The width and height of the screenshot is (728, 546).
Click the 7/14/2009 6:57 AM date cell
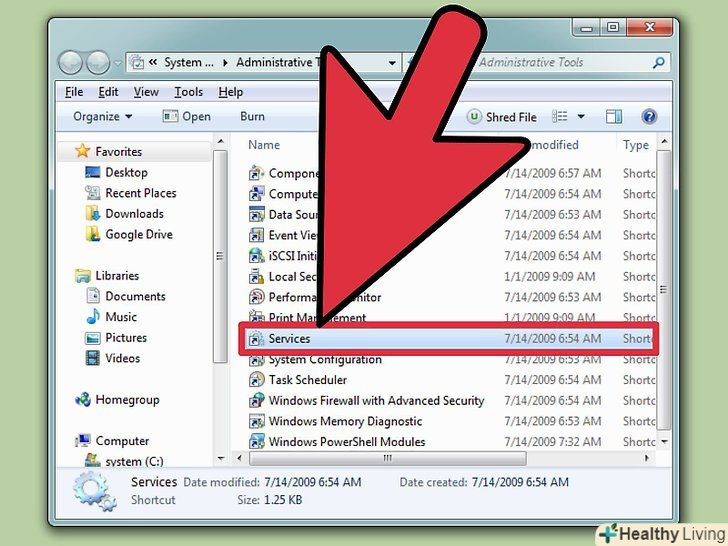[x=552, y=173]
